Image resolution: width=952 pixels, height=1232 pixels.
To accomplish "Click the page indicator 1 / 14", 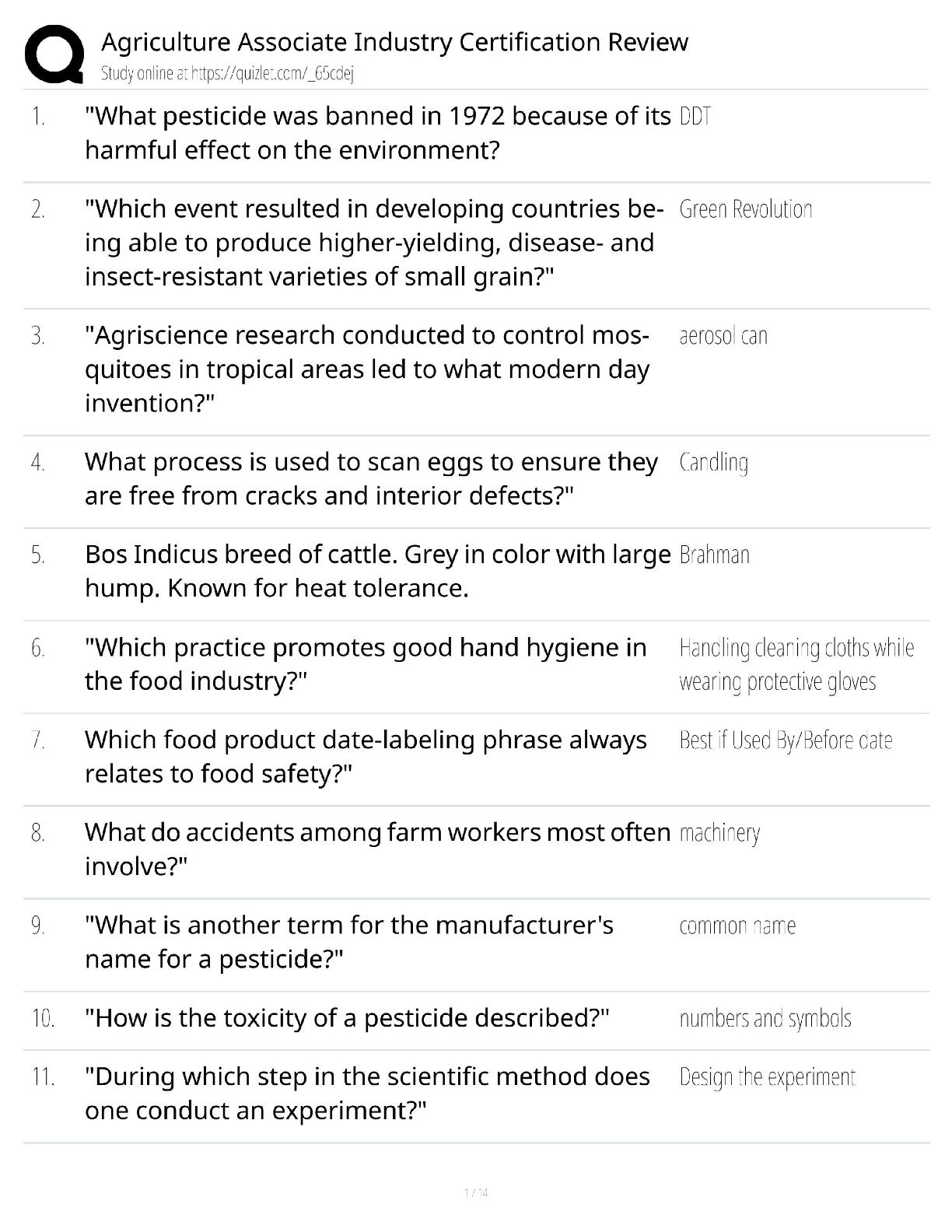I will click(x=476, y=1192).
